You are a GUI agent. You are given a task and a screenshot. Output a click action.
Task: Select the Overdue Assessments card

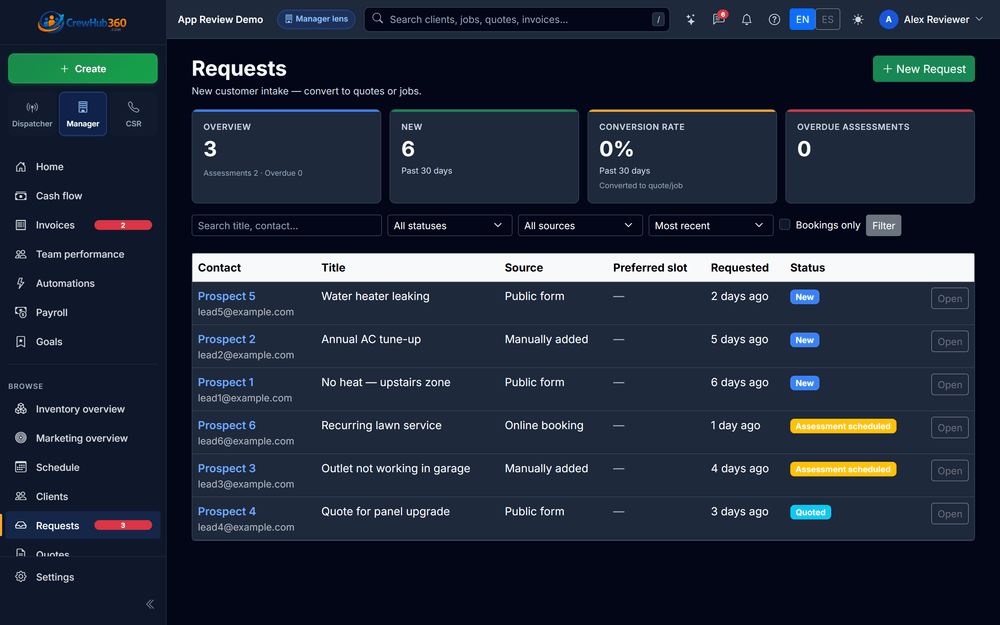tap(879, 156)
